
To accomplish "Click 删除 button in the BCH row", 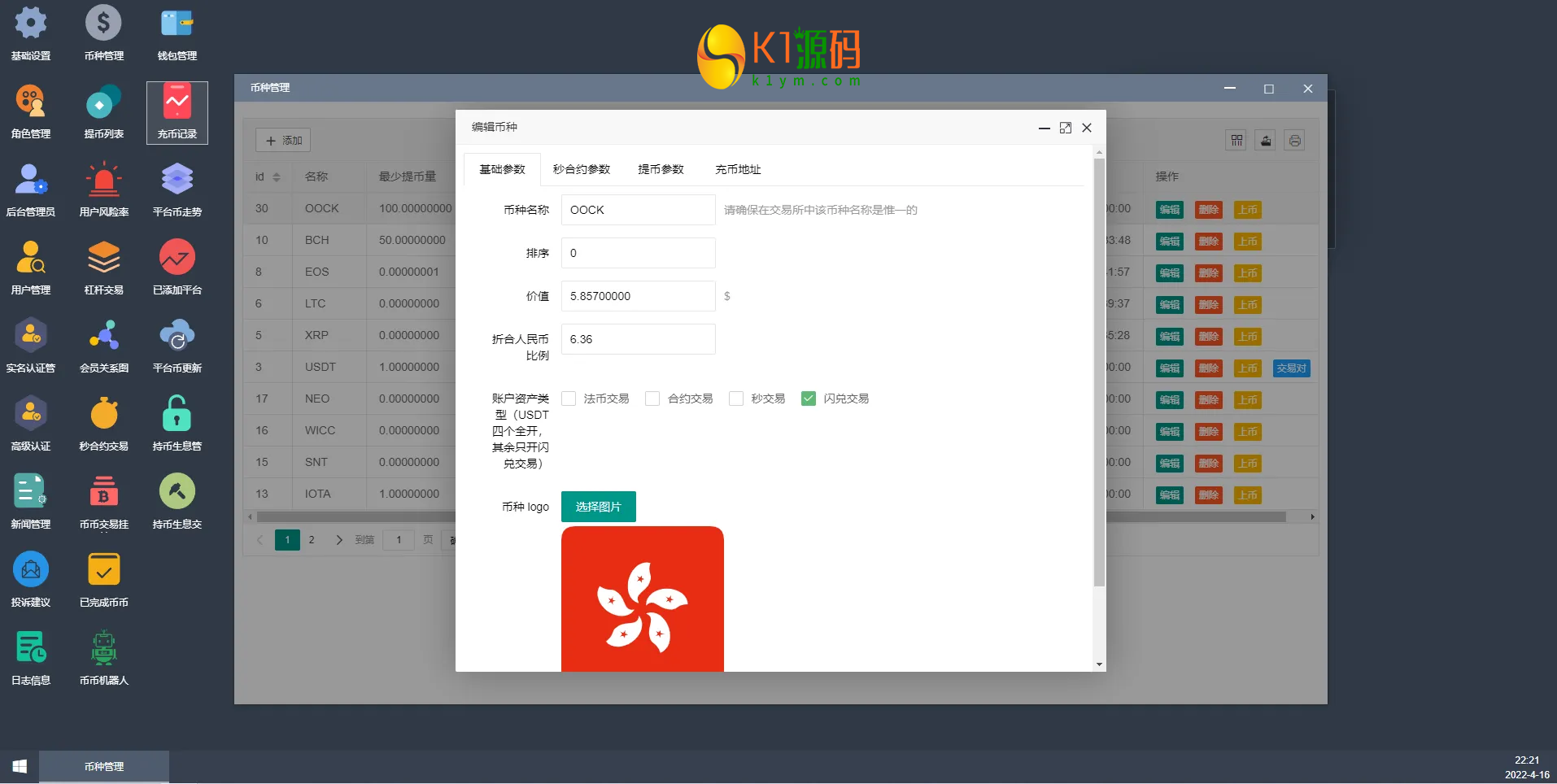I will click(x=1209, y=241).
